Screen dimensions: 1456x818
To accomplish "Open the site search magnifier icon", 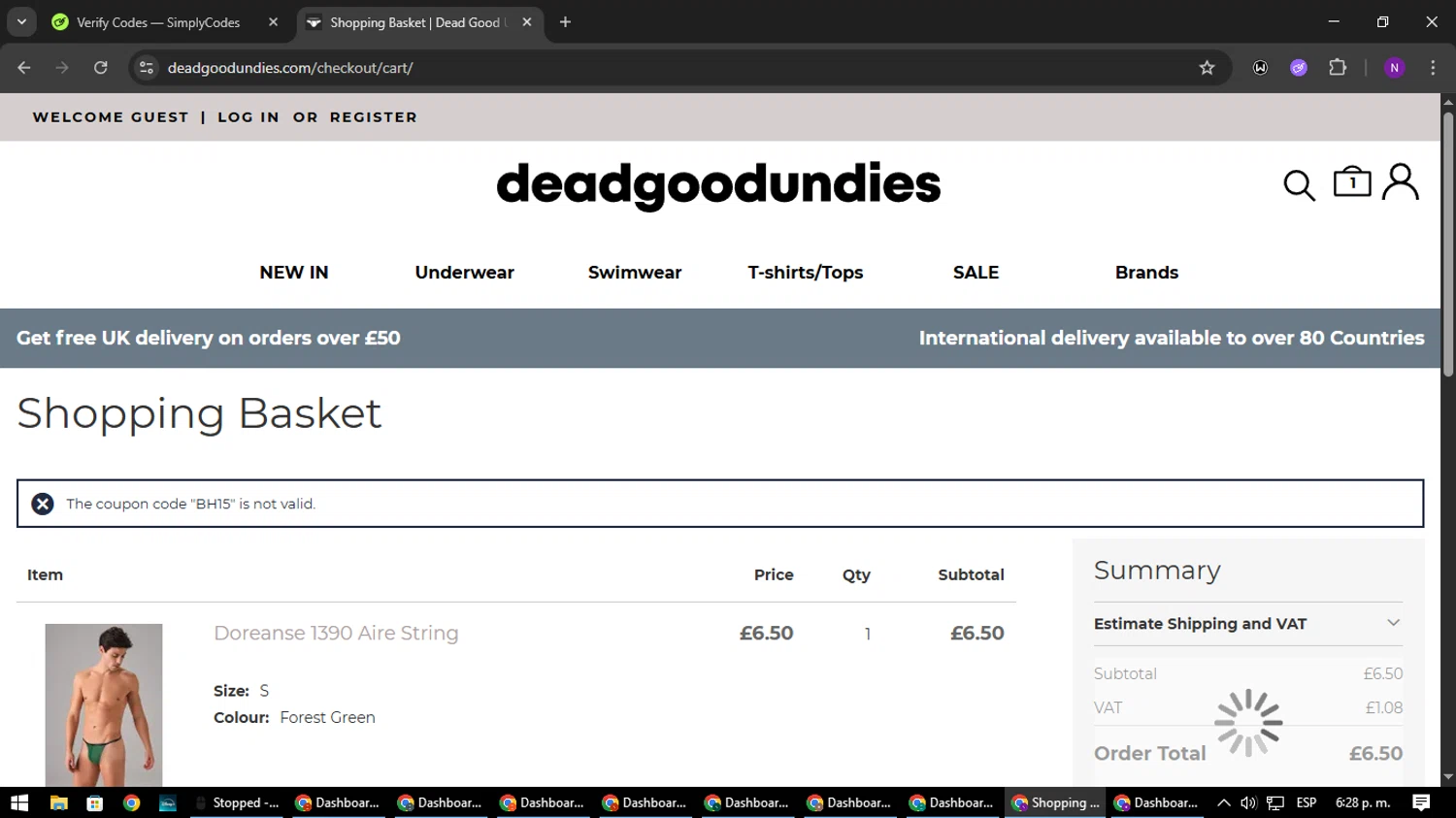I will coord(1299,184).
